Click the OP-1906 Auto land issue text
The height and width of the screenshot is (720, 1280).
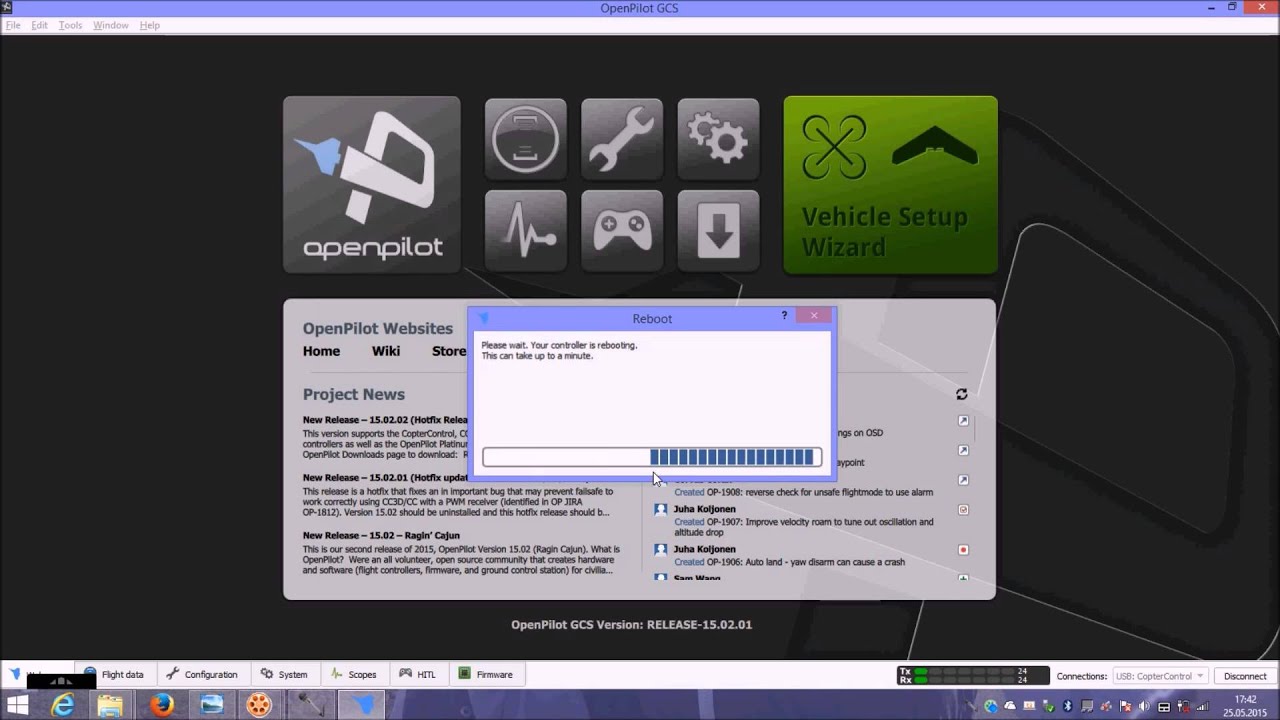click(789, 562)
